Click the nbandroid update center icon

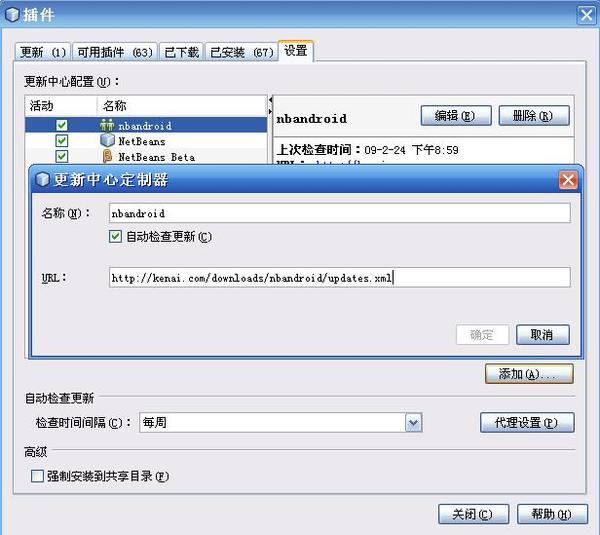coord(107,125)
